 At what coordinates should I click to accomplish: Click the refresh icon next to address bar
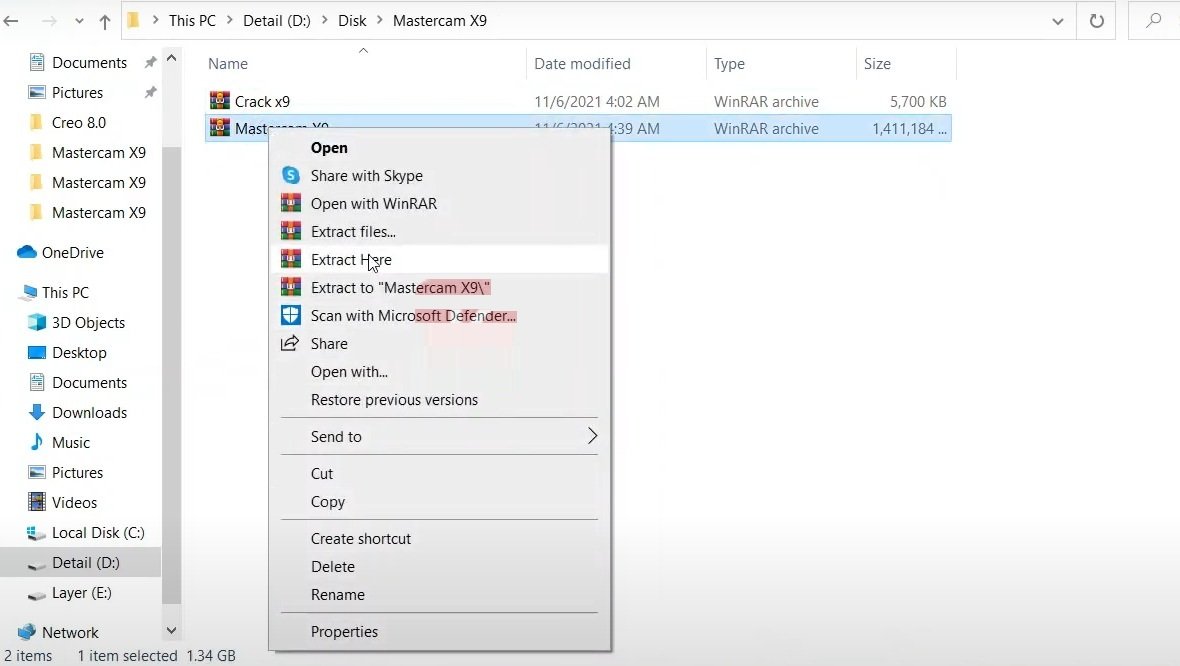point(1096,21)
